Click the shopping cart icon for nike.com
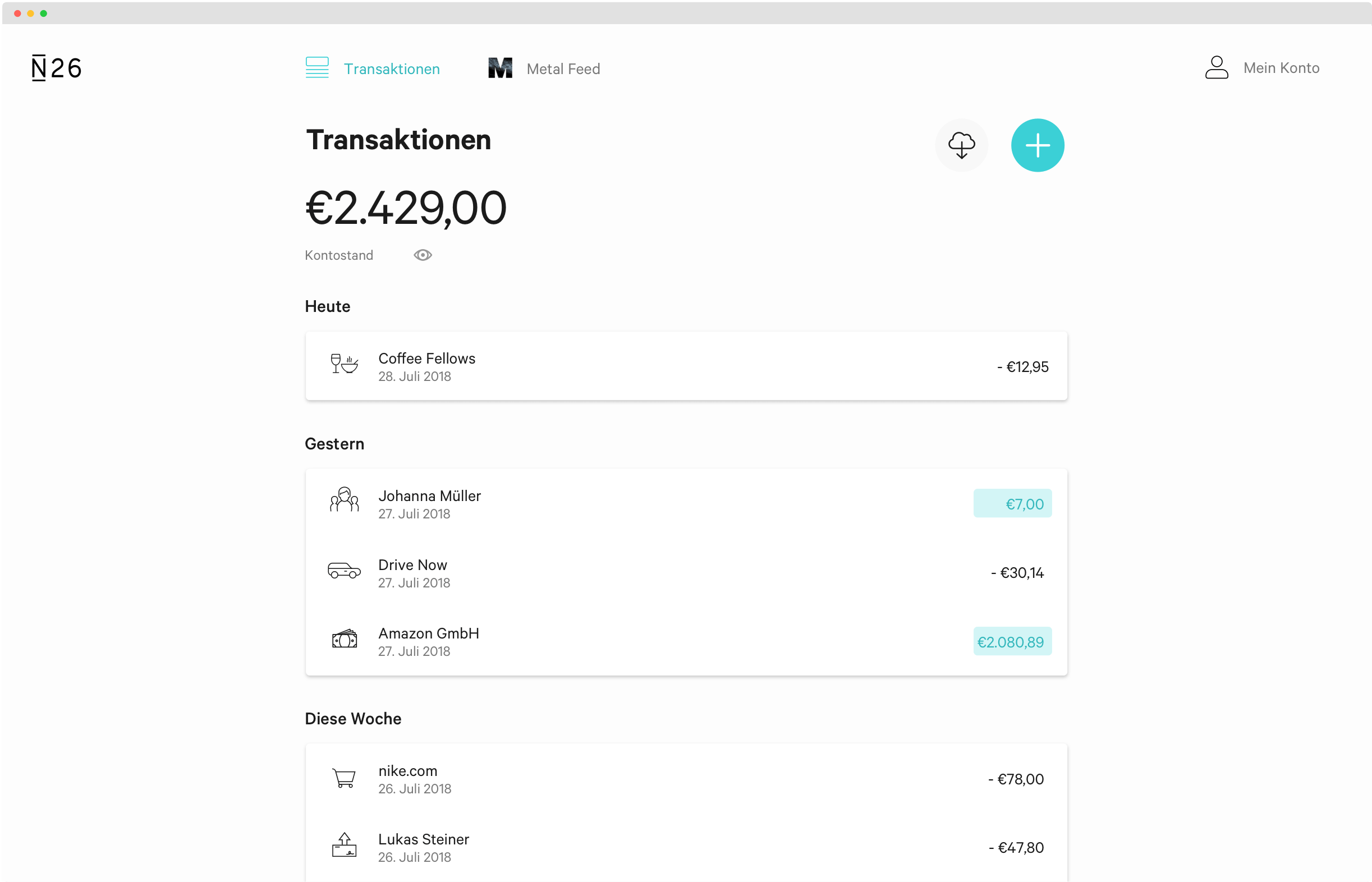This screenshot has height=882, width=1372. click(344, 778)
